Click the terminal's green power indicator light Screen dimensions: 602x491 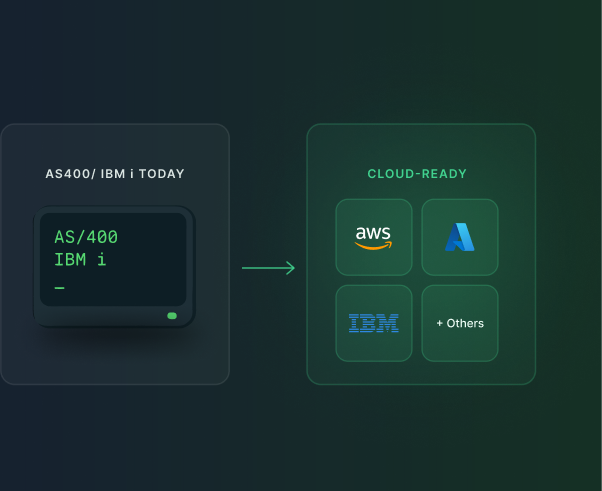(x=172, y=316)
